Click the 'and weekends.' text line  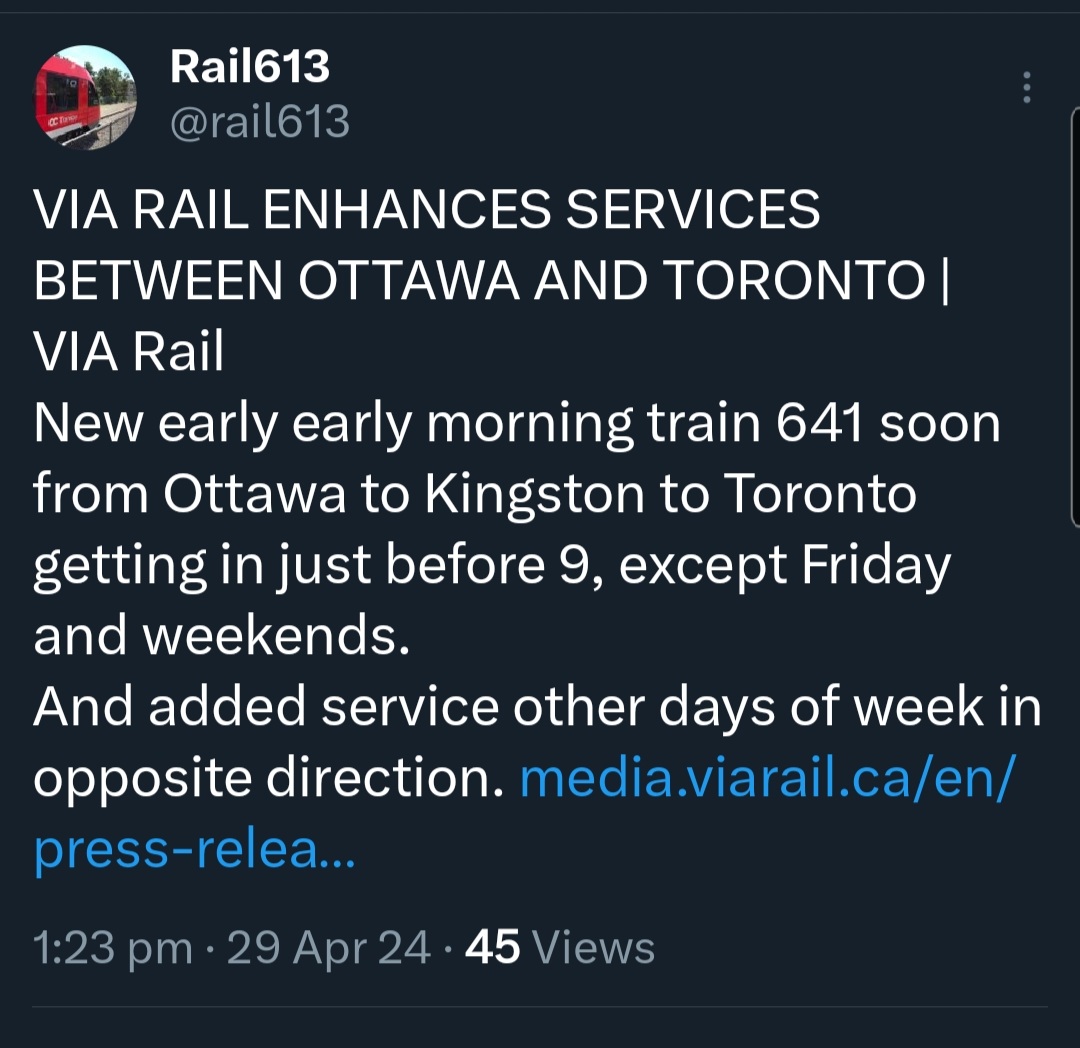pyautogui.click(x=222, y=637)
